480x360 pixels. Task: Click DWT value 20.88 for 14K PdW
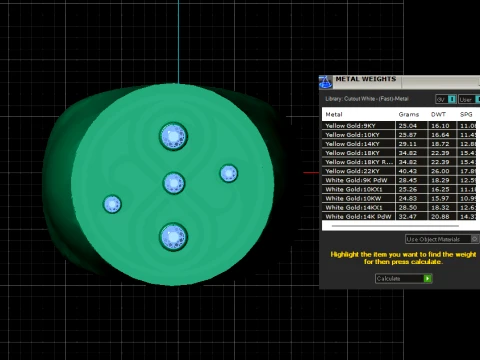click(440, 216)
